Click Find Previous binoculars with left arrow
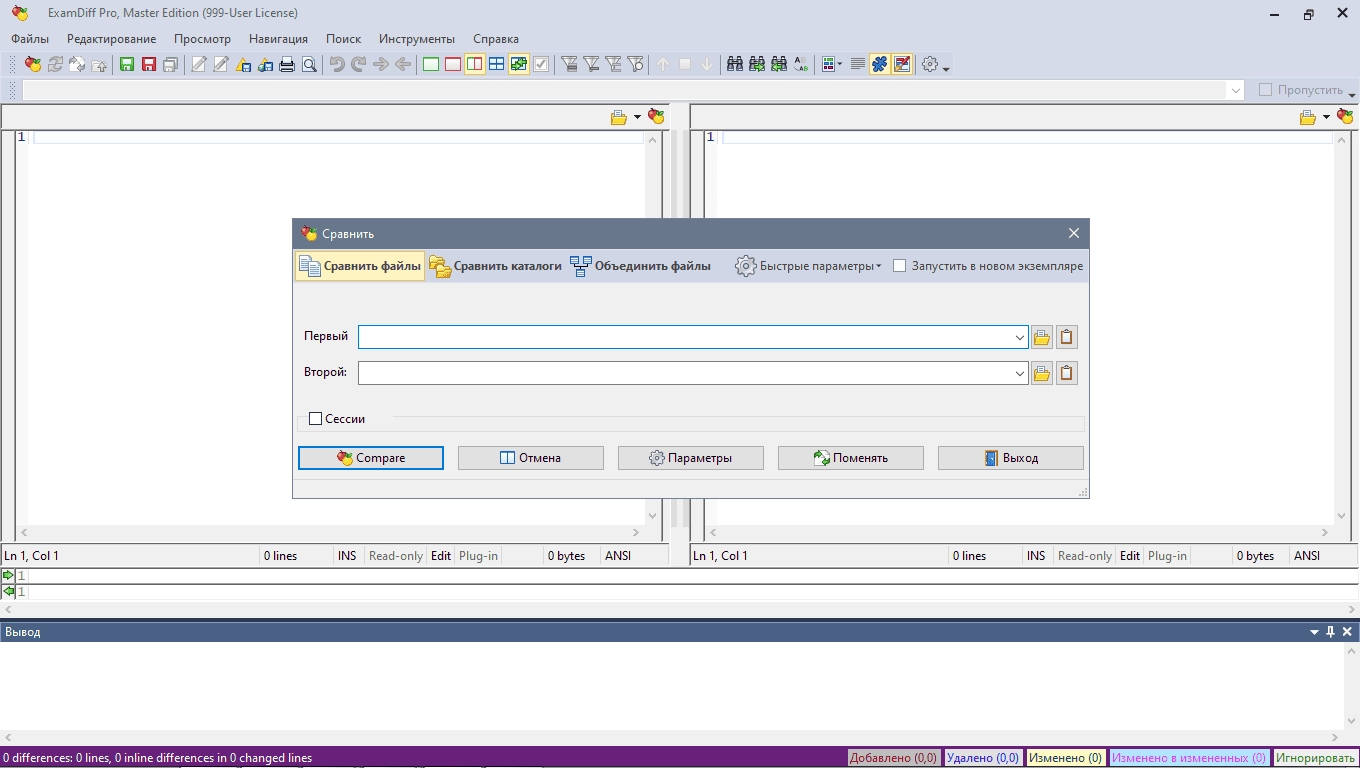The height and width of the screenshot is (768, 1360). click(x=779, y=64)
